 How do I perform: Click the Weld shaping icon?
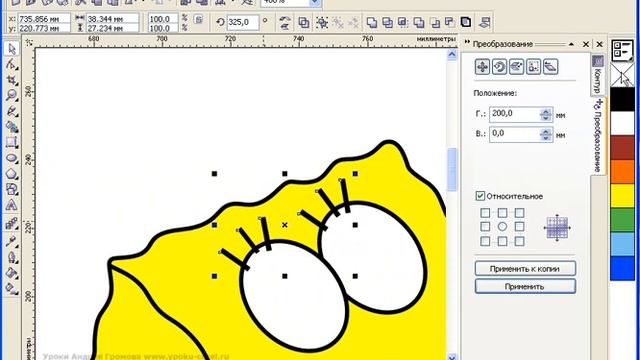(x=371, y=22)
